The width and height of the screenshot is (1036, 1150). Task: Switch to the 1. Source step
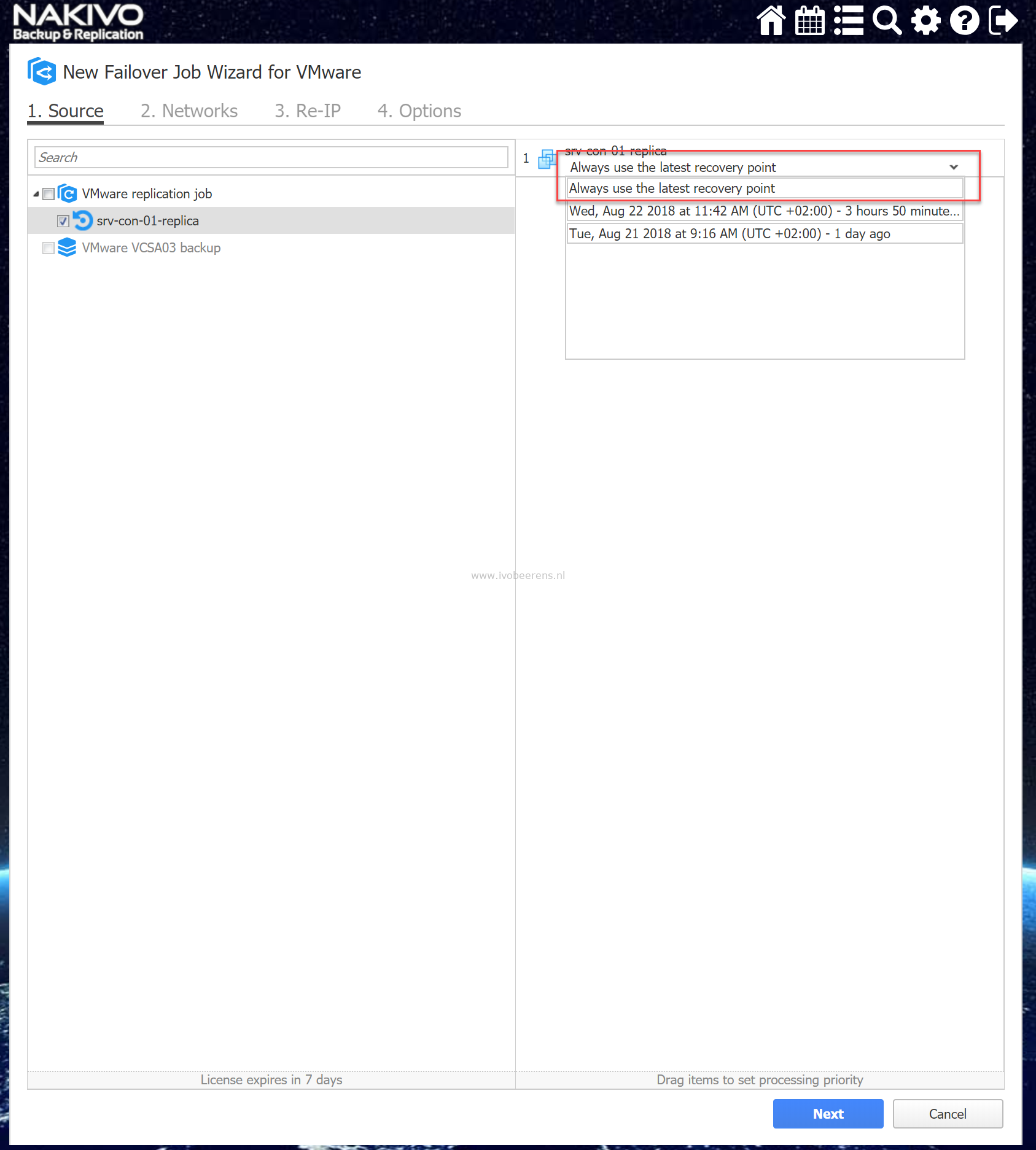pos(66,111)
